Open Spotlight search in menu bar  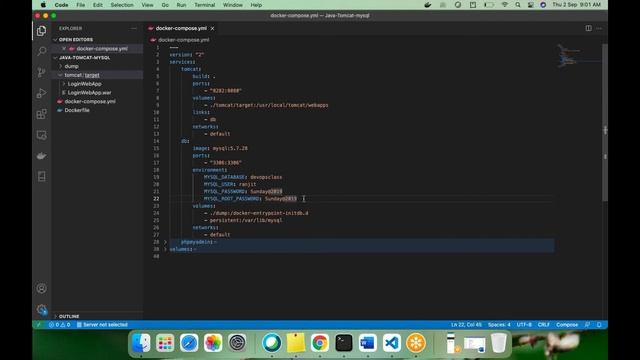click(x=518, y=5)
